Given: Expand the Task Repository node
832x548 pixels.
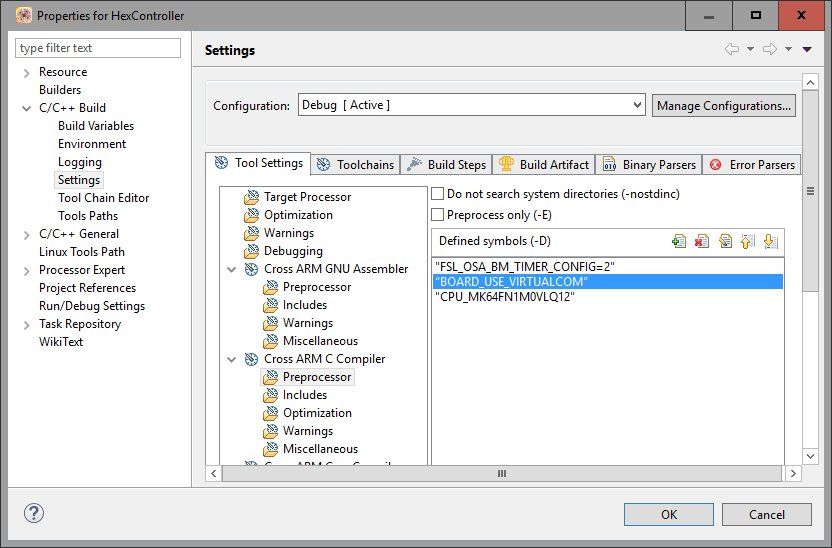Looking at the screenshot, I should 27,325.
